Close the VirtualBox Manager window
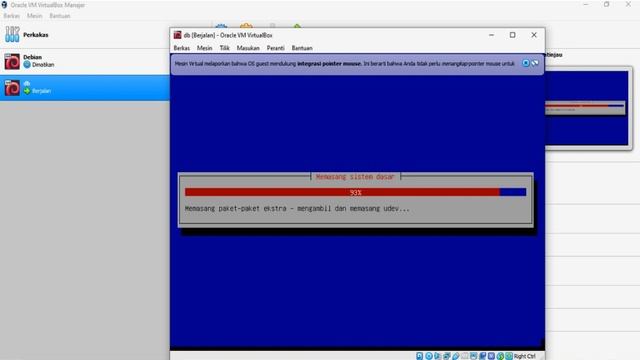Image resolution: width=640 pixels, height=360 pixels. click(628, 4)
